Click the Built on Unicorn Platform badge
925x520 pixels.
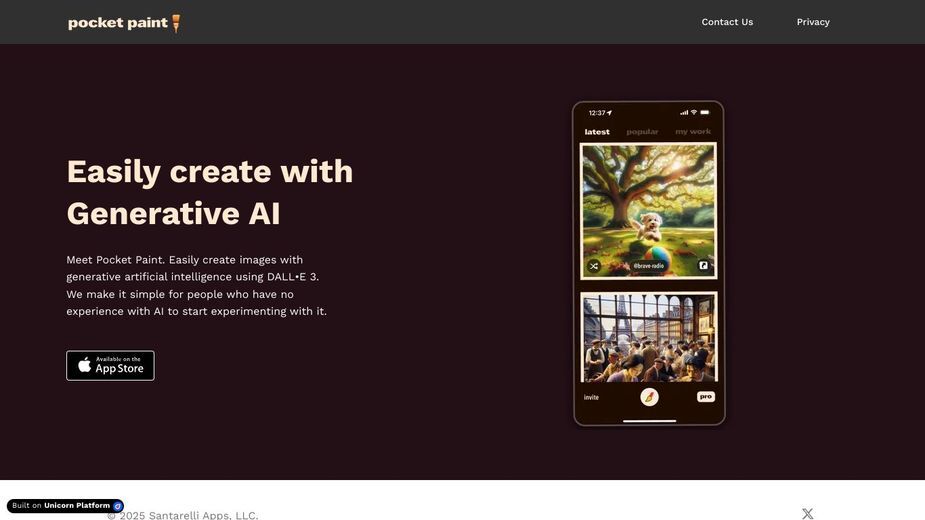click(x=65, y=506)
